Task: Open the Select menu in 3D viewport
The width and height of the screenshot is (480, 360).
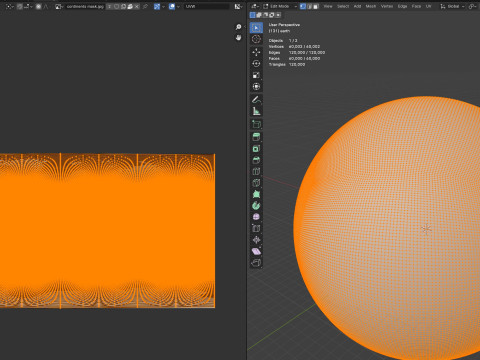Action: tap(343, 6)
